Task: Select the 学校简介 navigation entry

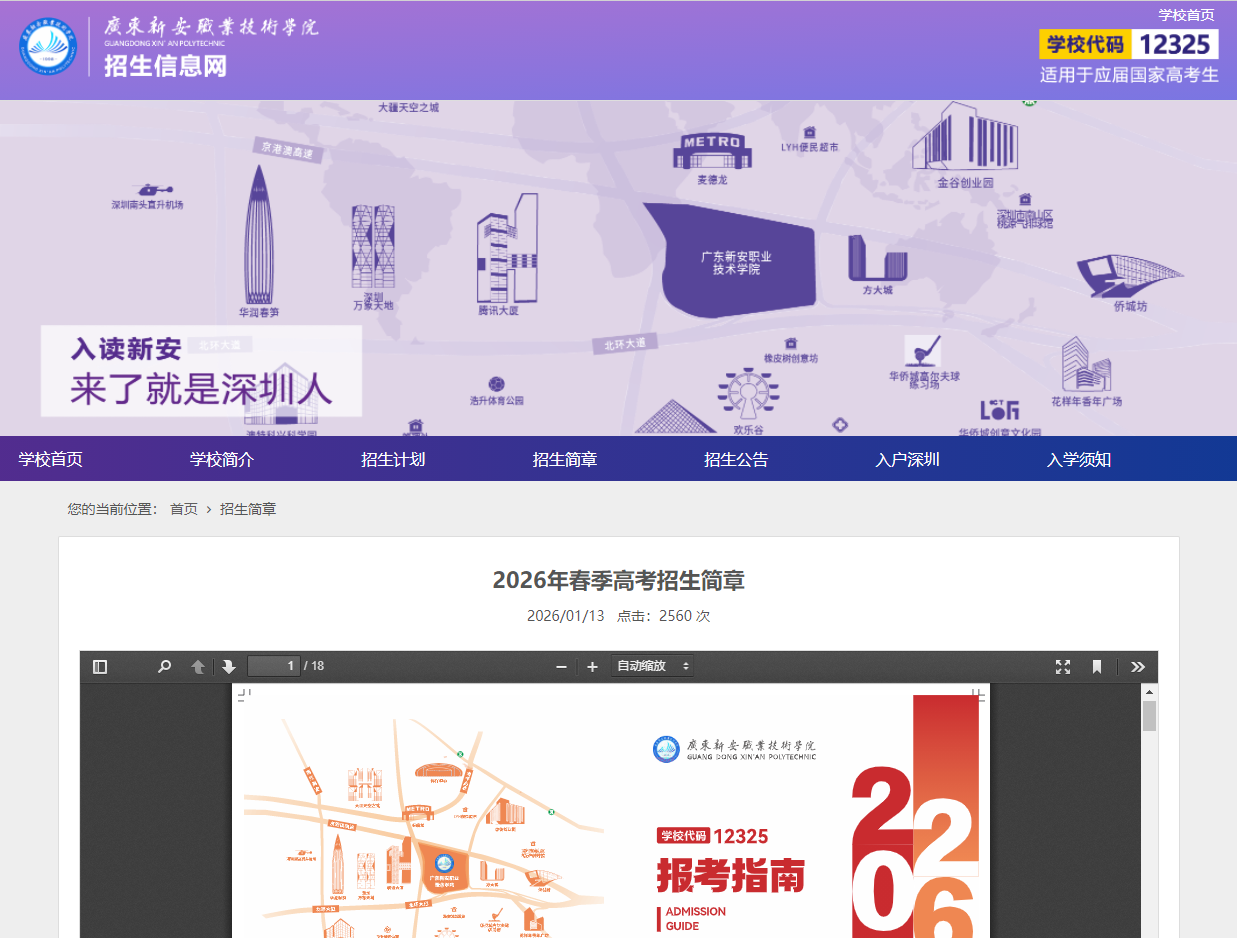Action: click(221, 458)
